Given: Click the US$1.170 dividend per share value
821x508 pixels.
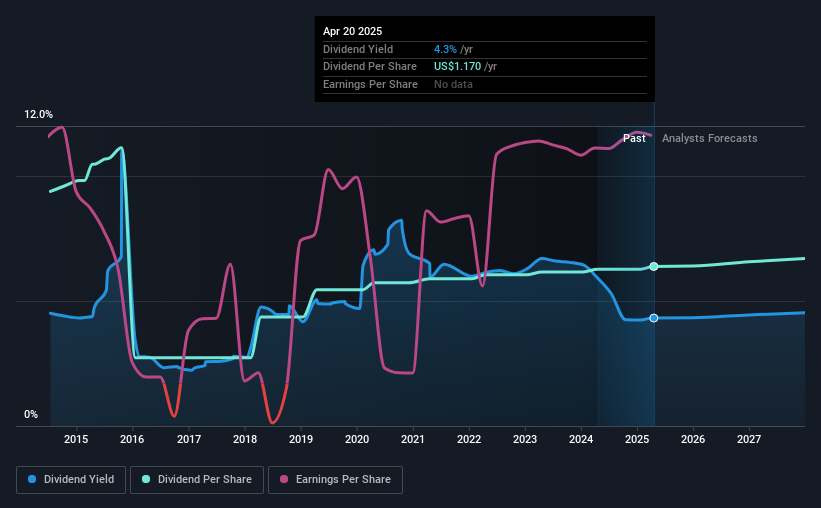Looking at the screenshot, I should 457,67.
